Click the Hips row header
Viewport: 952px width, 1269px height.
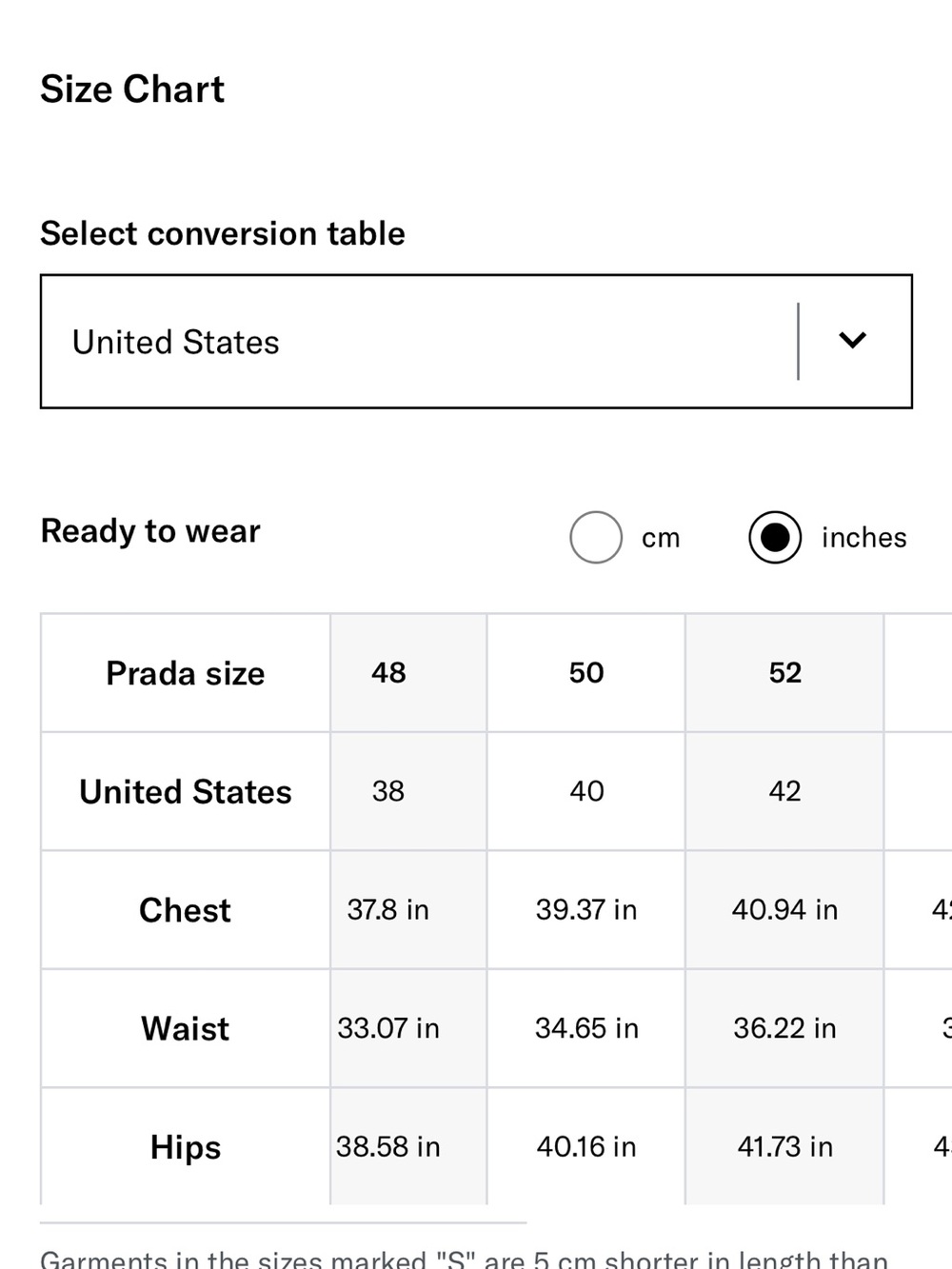(x=186, y=1147)
